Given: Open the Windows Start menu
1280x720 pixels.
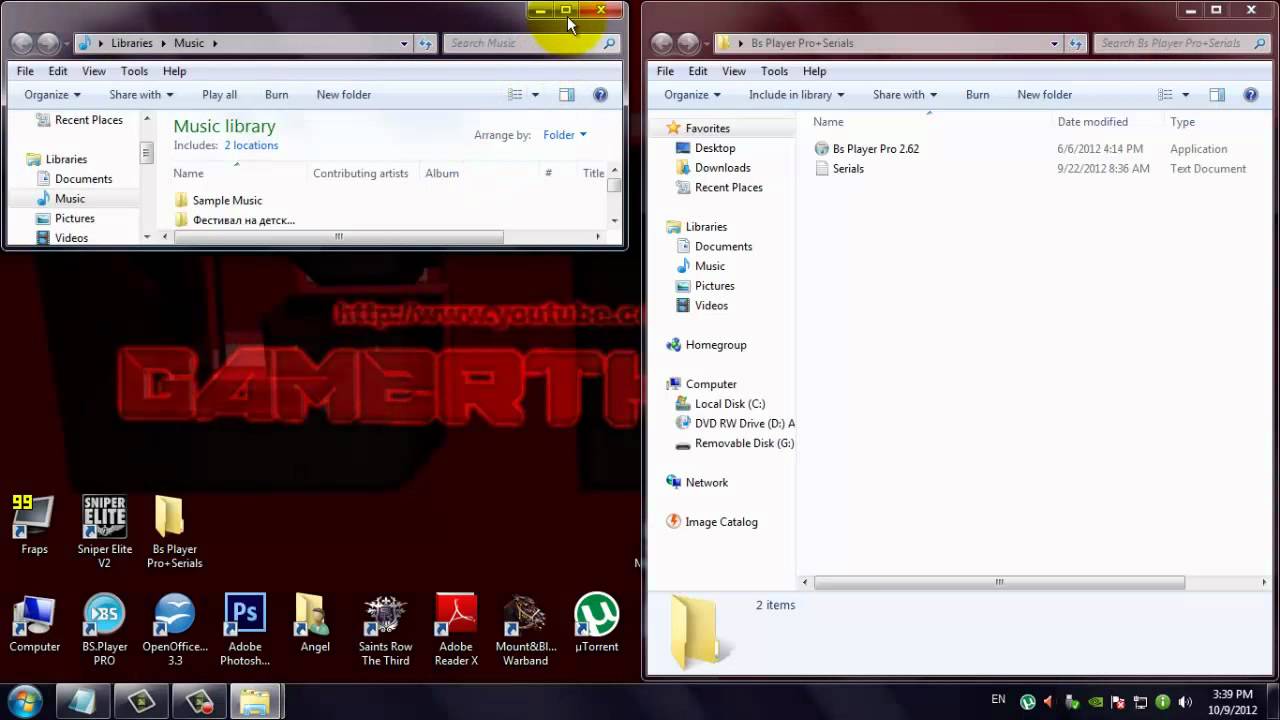Looking at the screenshot, I should pyautogui.click(x=24, y=701).
